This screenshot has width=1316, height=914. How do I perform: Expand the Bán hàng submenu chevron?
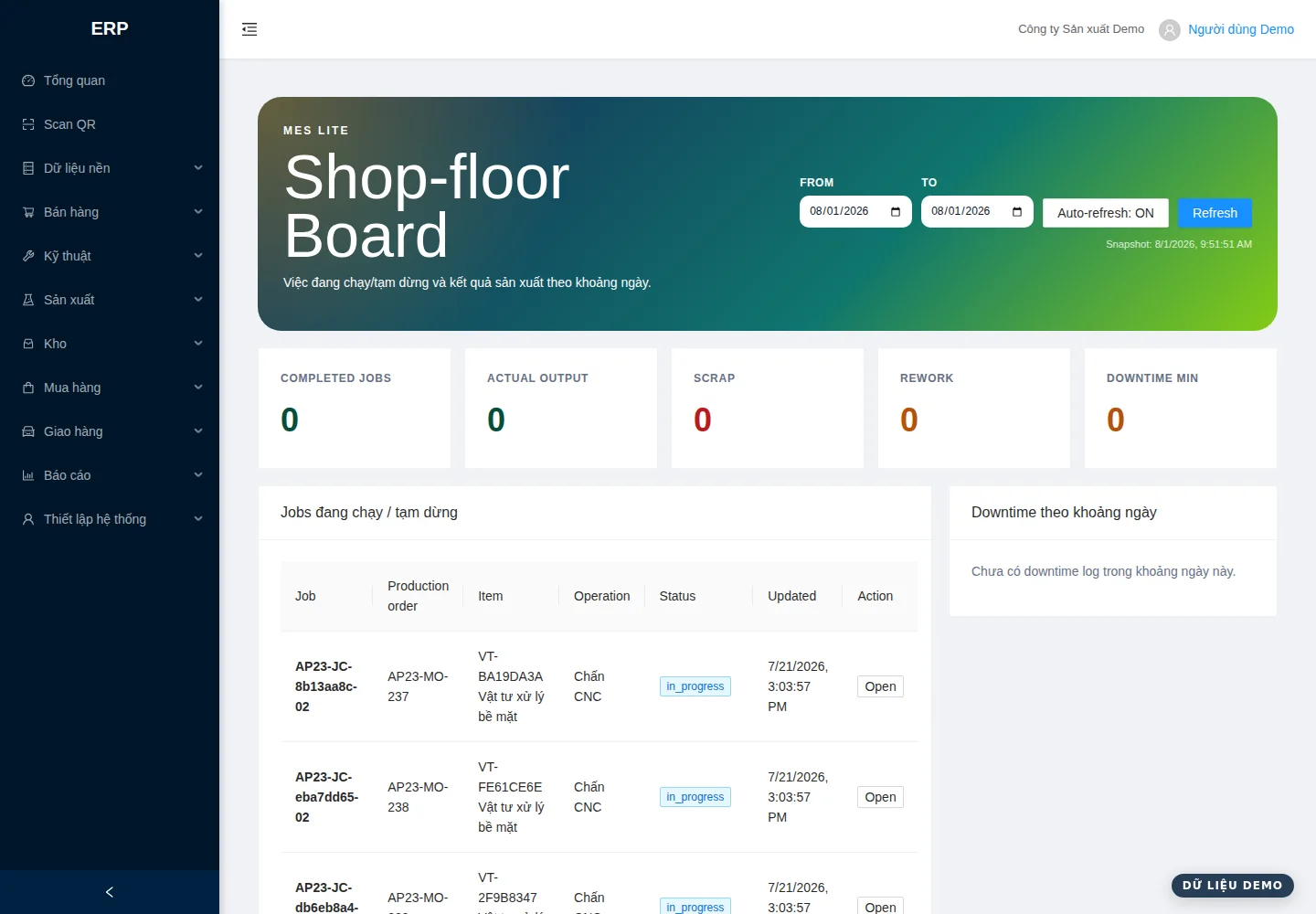point(198,212)
